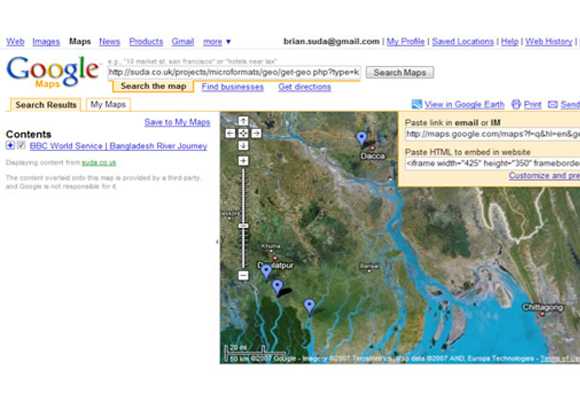The height and width of the screenshot is (406, 580).
Task: Pan the map left with the arrow
Action: 230,133
